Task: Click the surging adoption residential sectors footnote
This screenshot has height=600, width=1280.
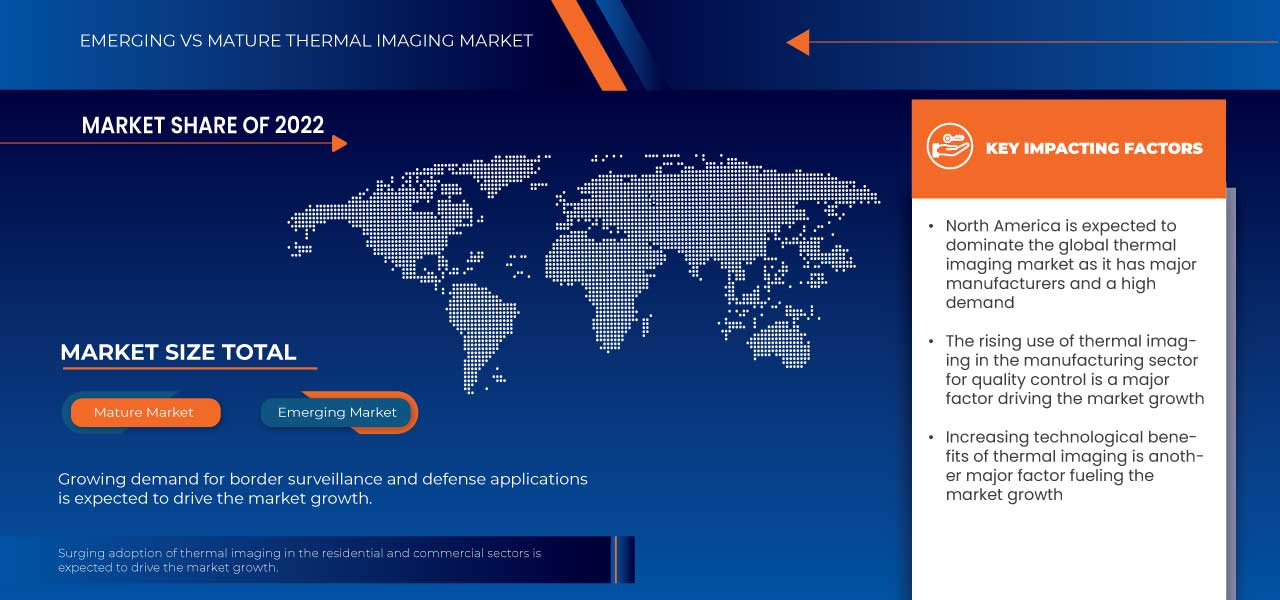Action: [x=299, y=560]
